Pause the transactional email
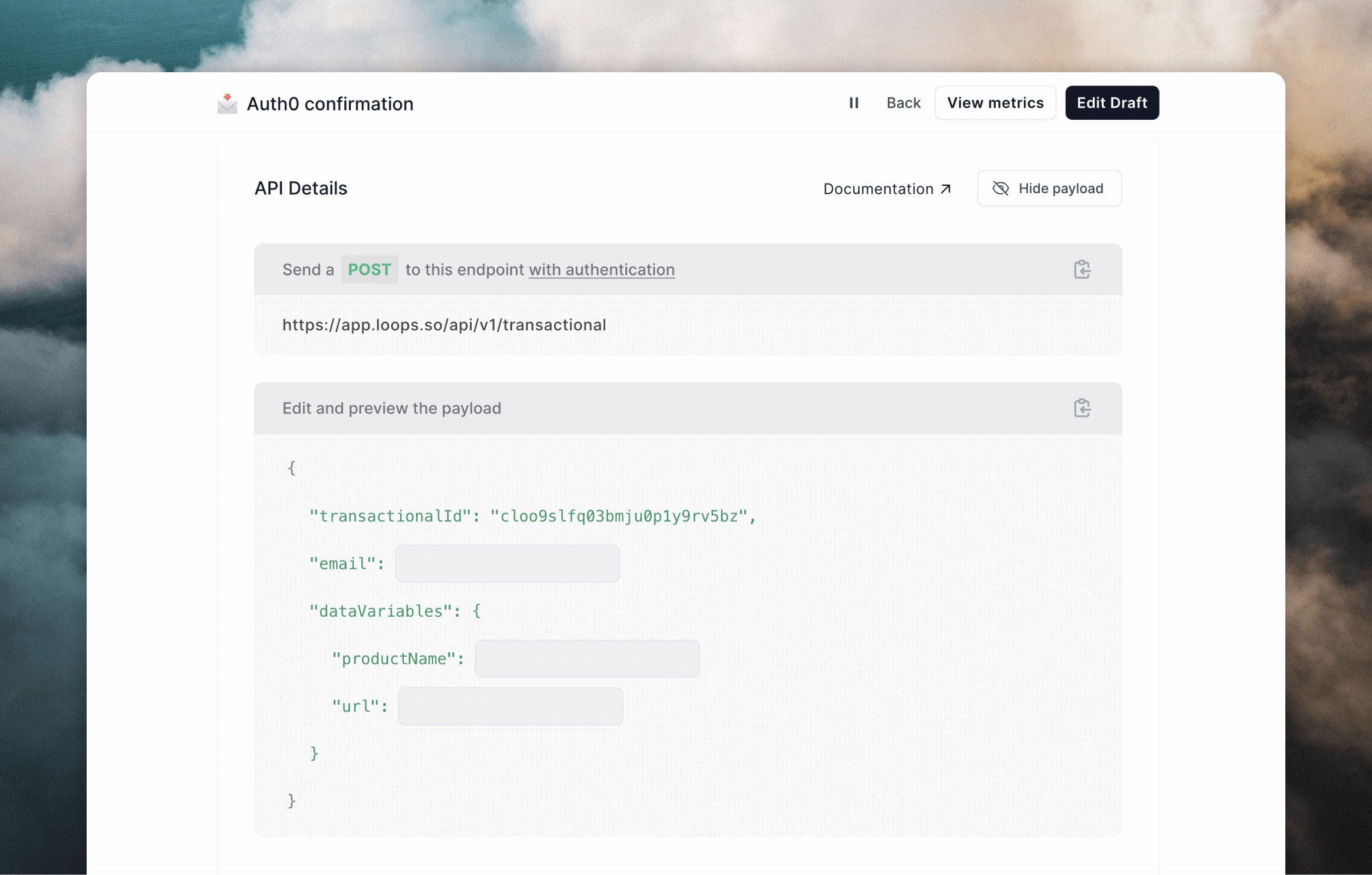 pyautogui.click(x=854, y=103)
